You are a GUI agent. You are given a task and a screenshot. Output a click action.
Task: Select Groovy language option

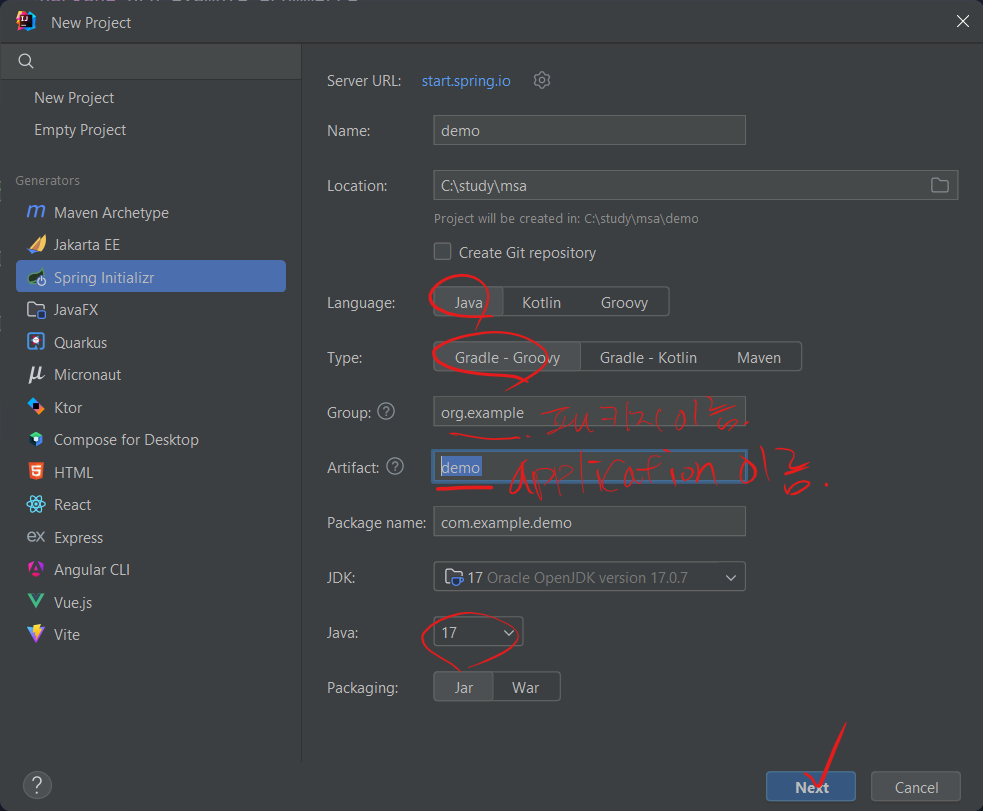624,302
